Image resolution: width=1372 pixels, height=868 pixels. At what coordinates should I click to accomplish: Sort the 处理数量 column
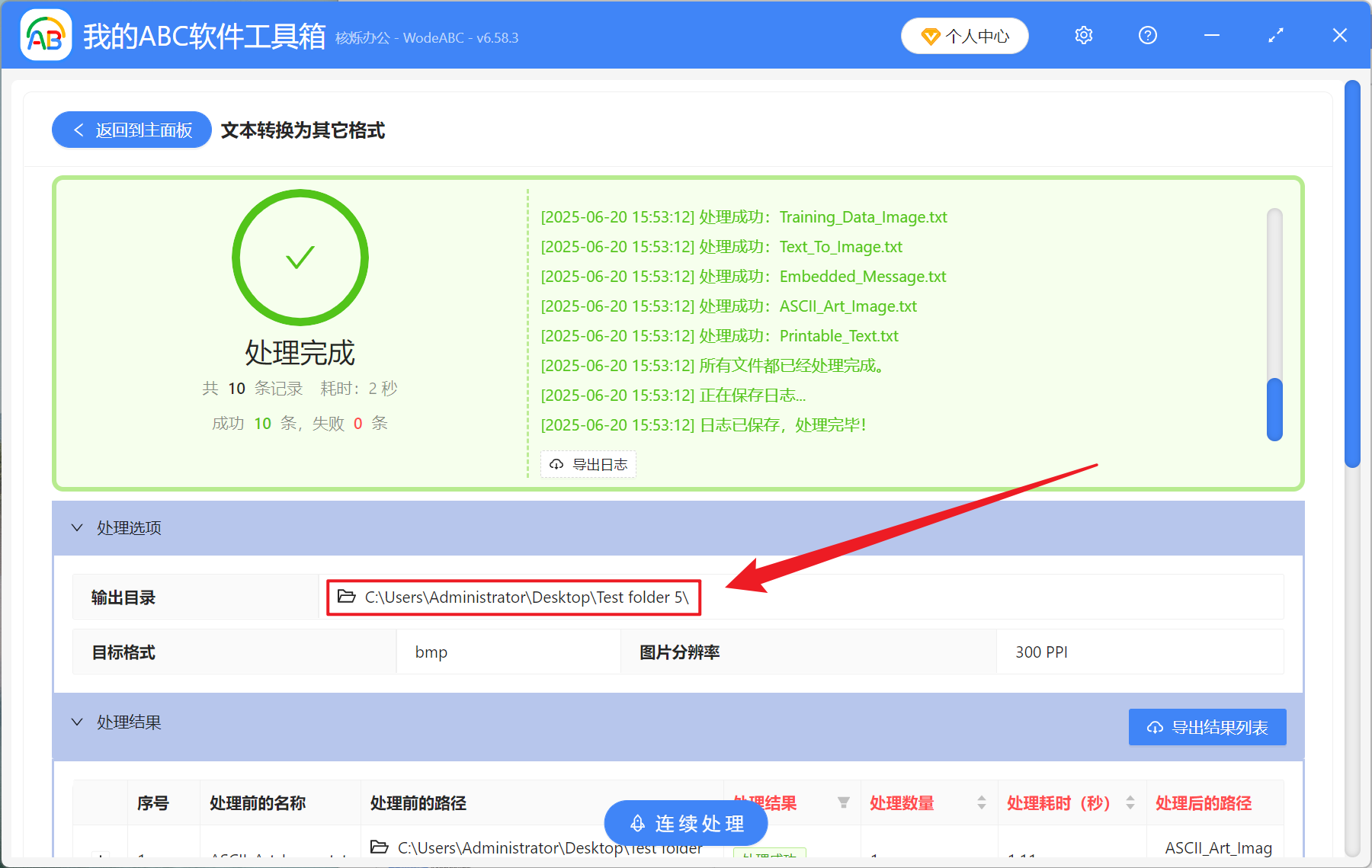[x=981, y=802]
